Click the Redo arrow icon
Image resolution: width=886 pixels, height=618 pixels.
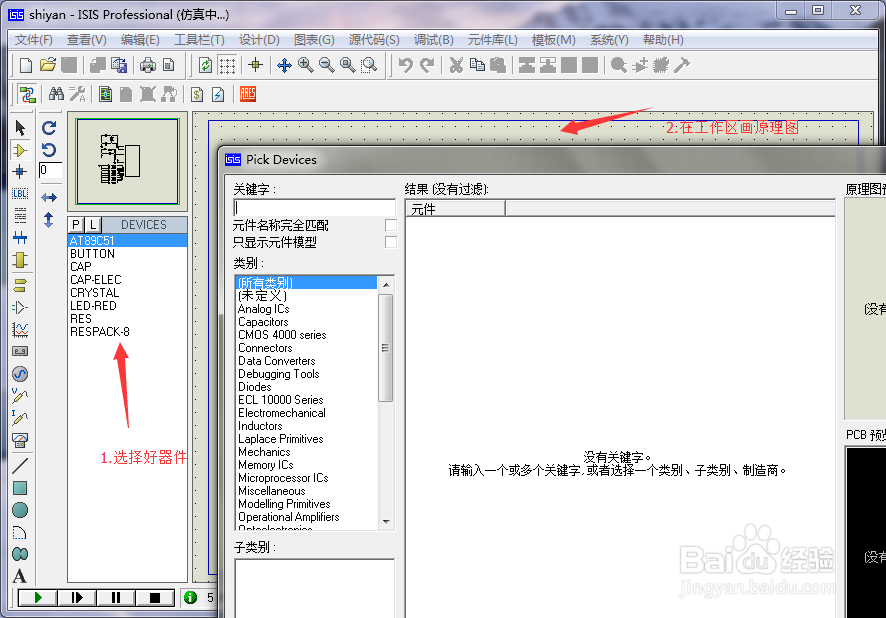[x=427, y=65]
